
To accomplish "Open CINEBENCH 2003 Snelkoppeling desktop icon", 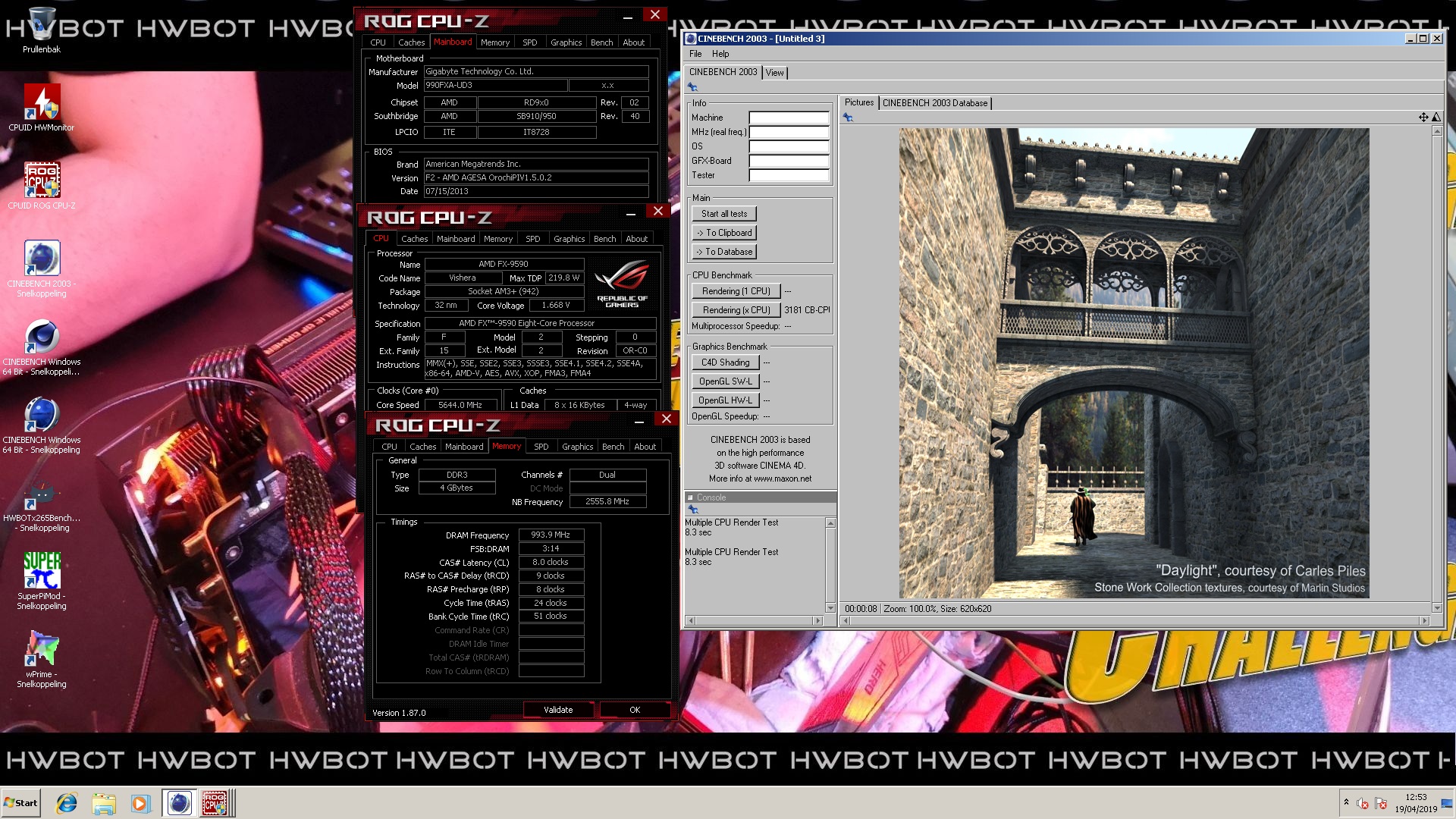I will pyautogui.click(x=42, y=269).
